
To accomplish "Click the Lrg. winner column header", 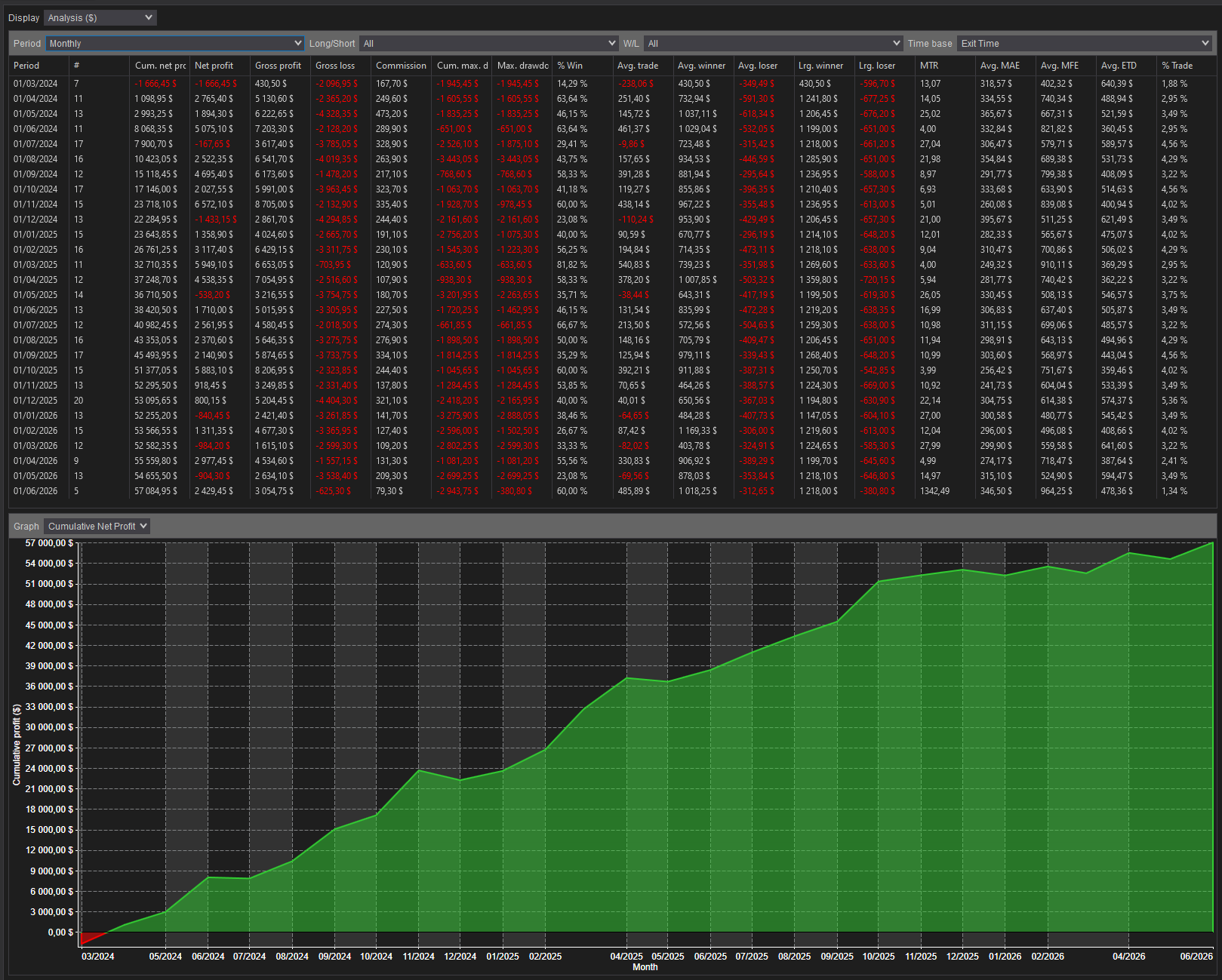I will tap(823, 66).
